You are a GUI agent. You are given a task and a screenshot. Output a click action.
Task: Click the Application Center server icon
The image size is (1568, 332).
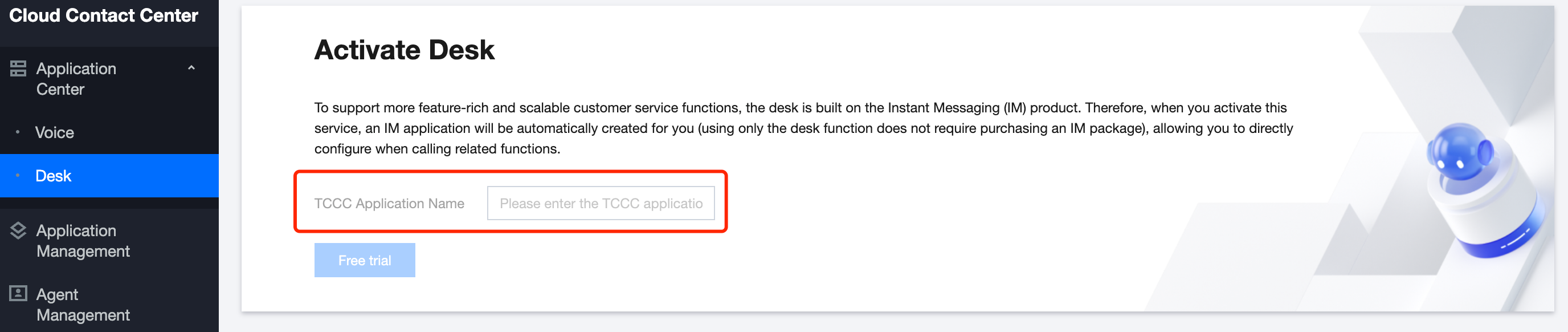[x=18, y=68]
